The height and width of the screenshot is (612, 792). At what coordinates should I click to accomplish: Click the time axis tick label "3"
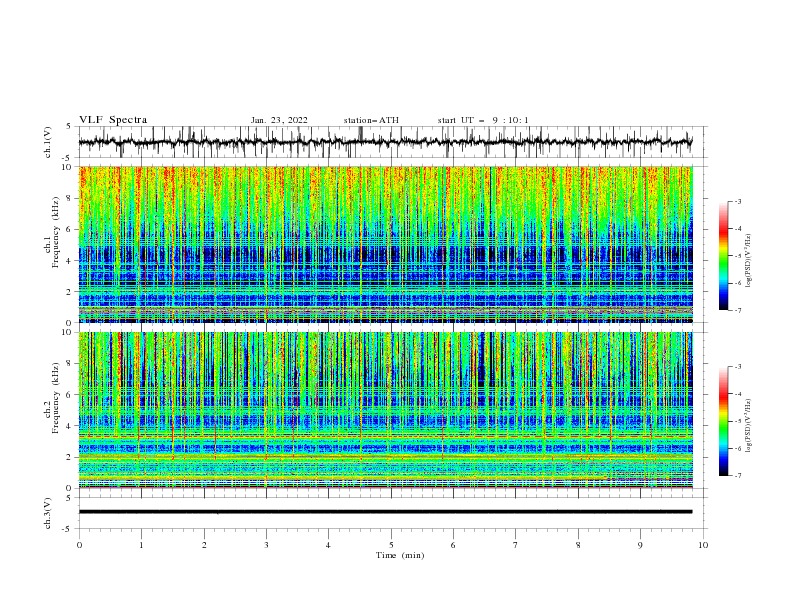266,545
